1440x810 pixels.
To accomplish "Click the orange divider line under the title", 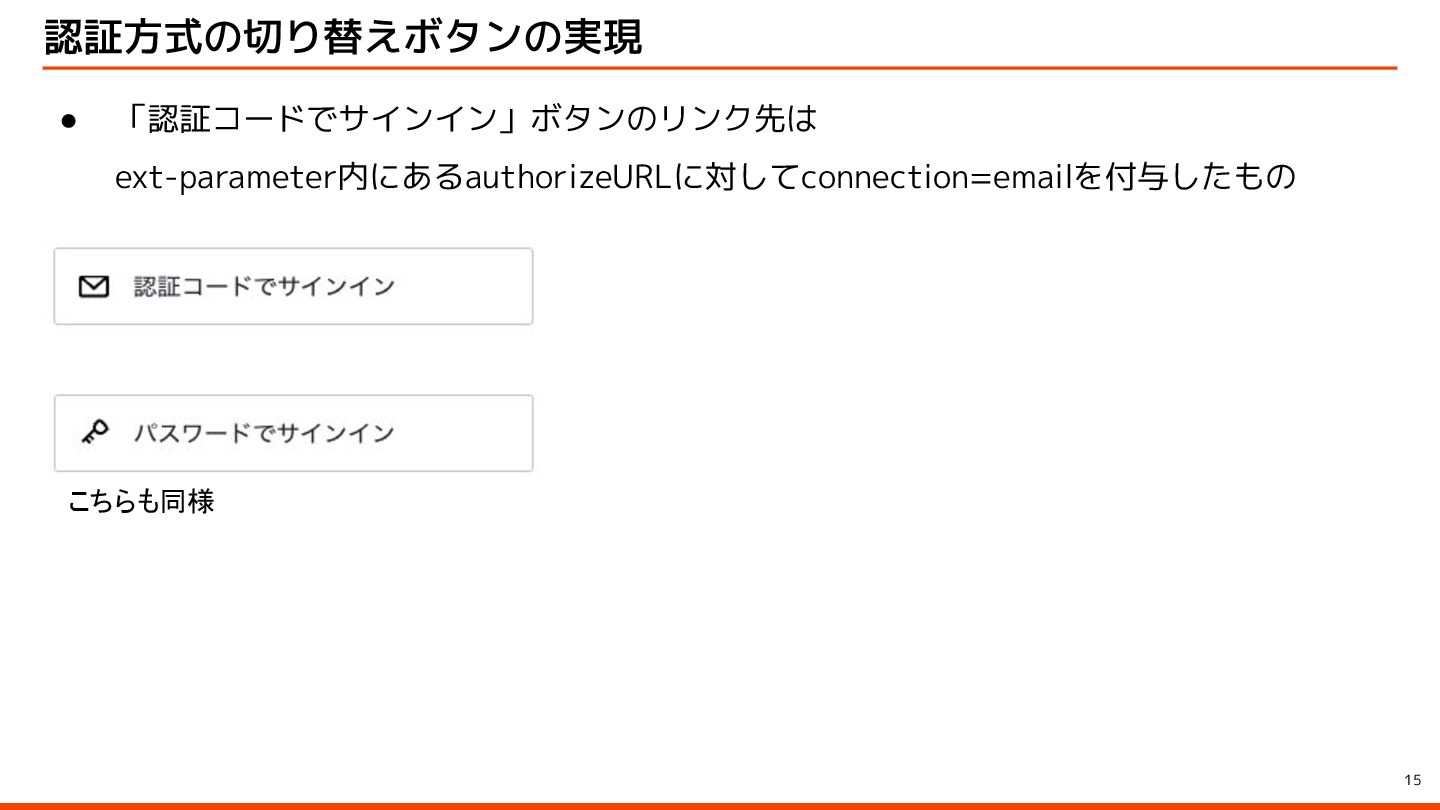I will click(720, 68).
